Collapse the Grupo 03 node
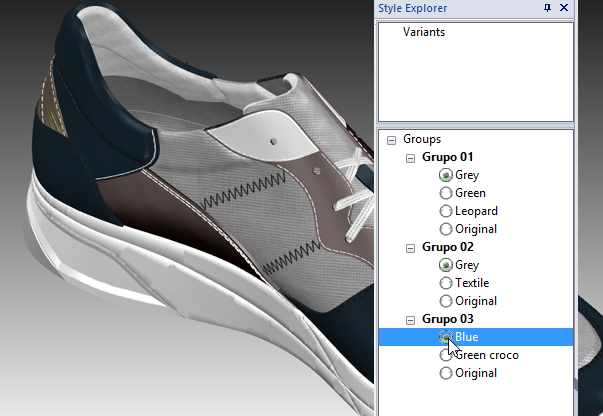This screenshot has width=603, height=416. [410, 320]
